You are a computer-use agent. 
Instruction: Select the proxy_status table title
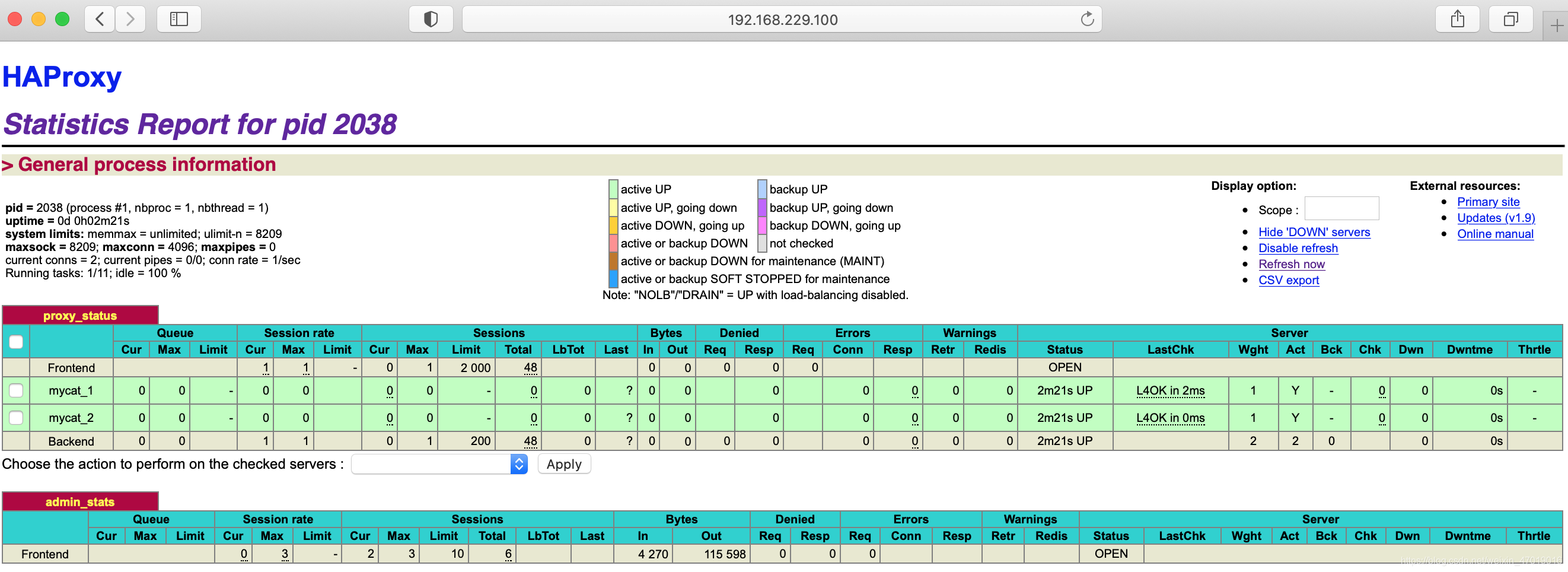click(x=79, y=316)
